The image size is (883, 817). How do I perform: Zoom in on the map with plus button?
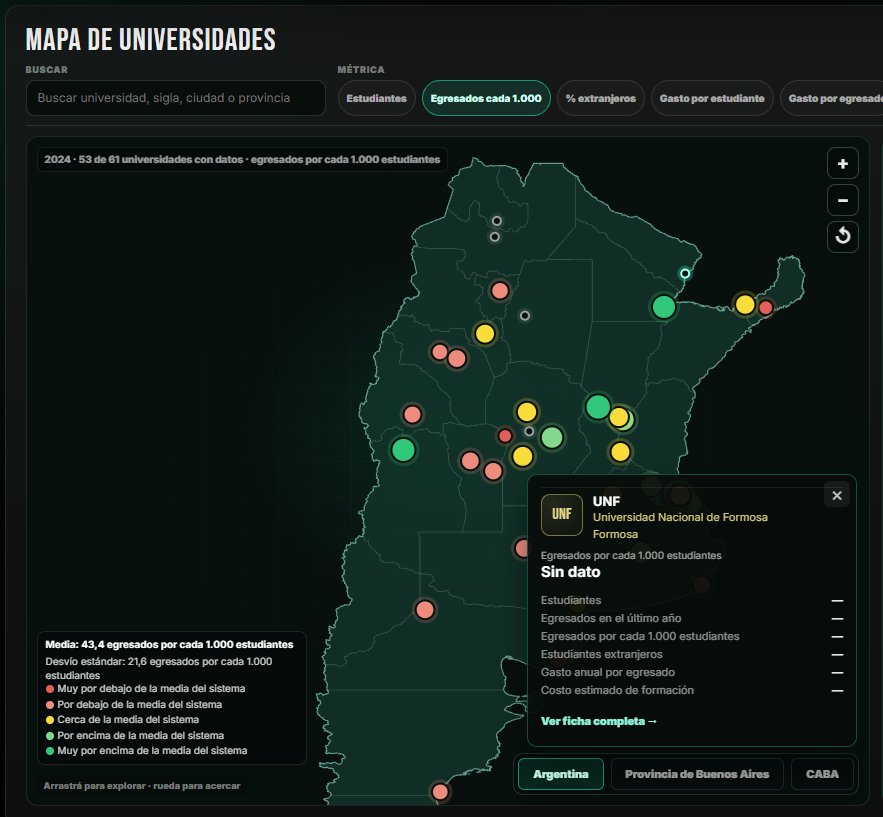842,164
